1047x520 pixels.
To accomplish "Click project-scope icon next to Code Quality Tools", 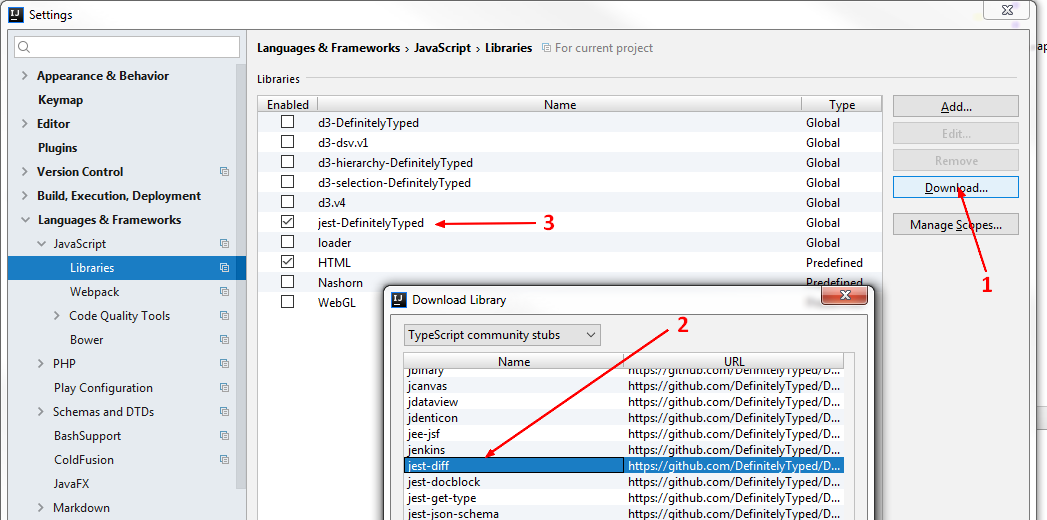I will [x=225, y=316].
